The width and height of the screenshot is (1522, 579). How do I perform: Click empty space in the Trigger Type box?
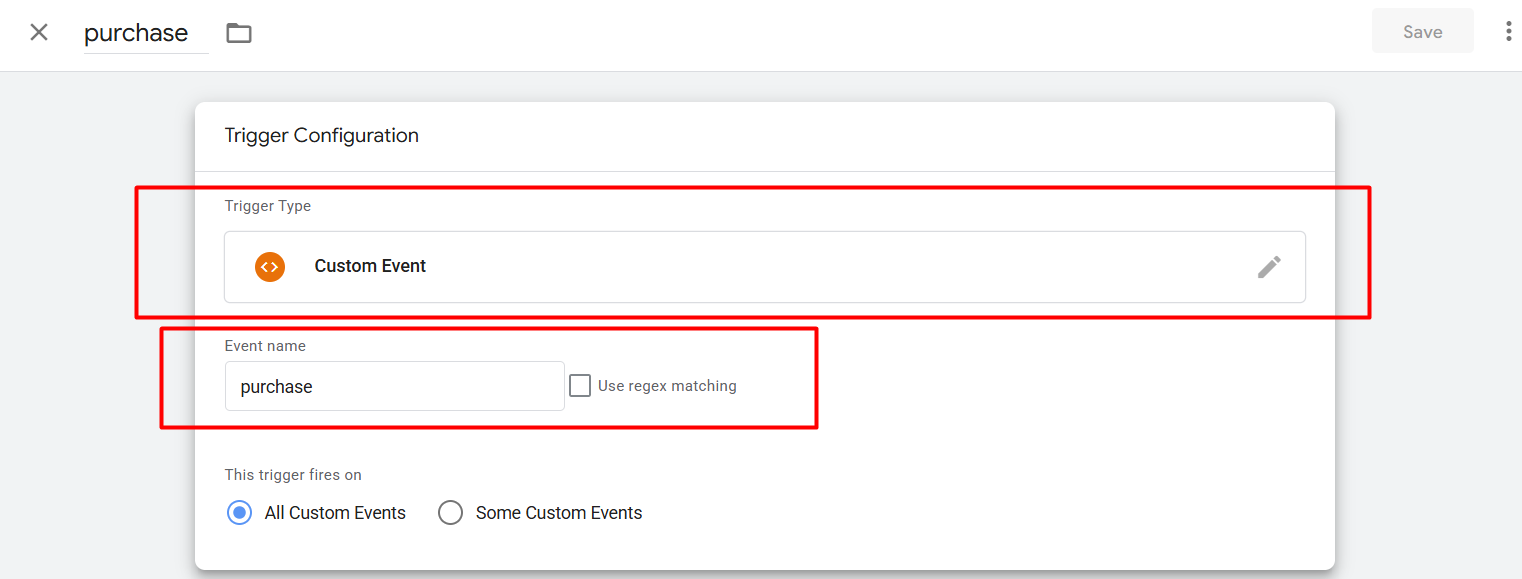[x=800, y=267]
